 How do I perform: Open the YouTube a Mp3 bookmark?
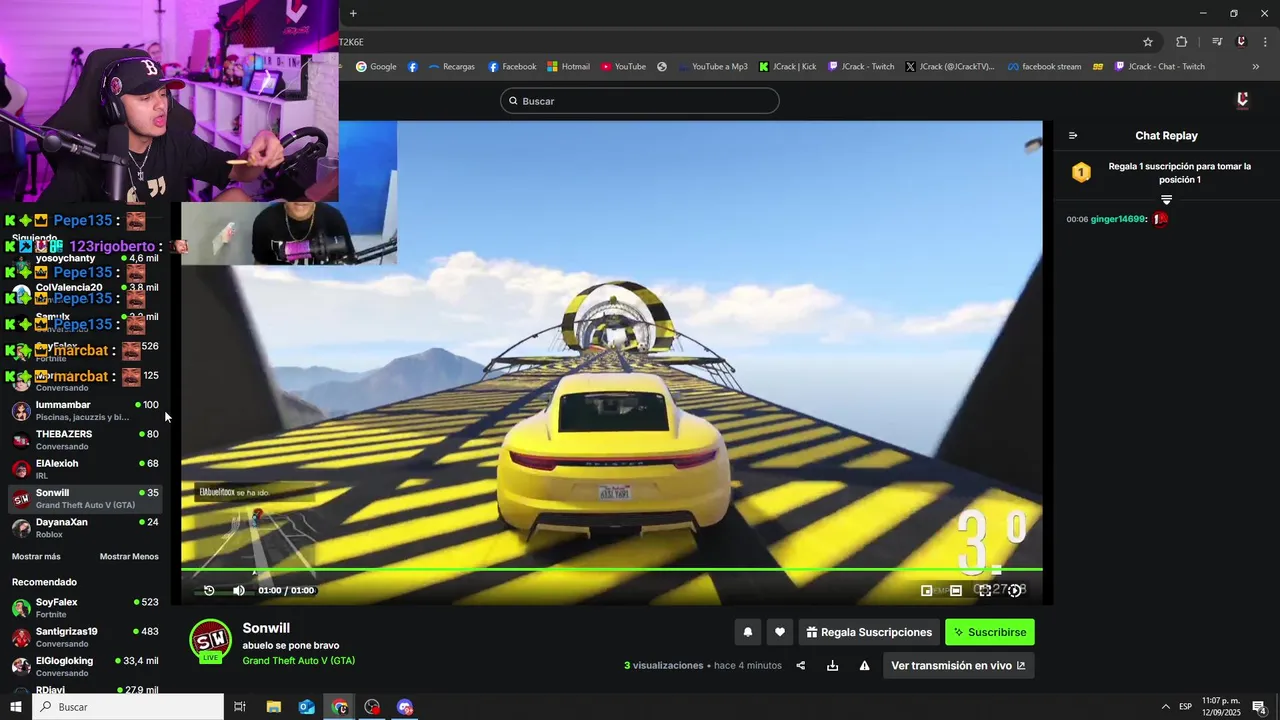click(x=713, y=67)
